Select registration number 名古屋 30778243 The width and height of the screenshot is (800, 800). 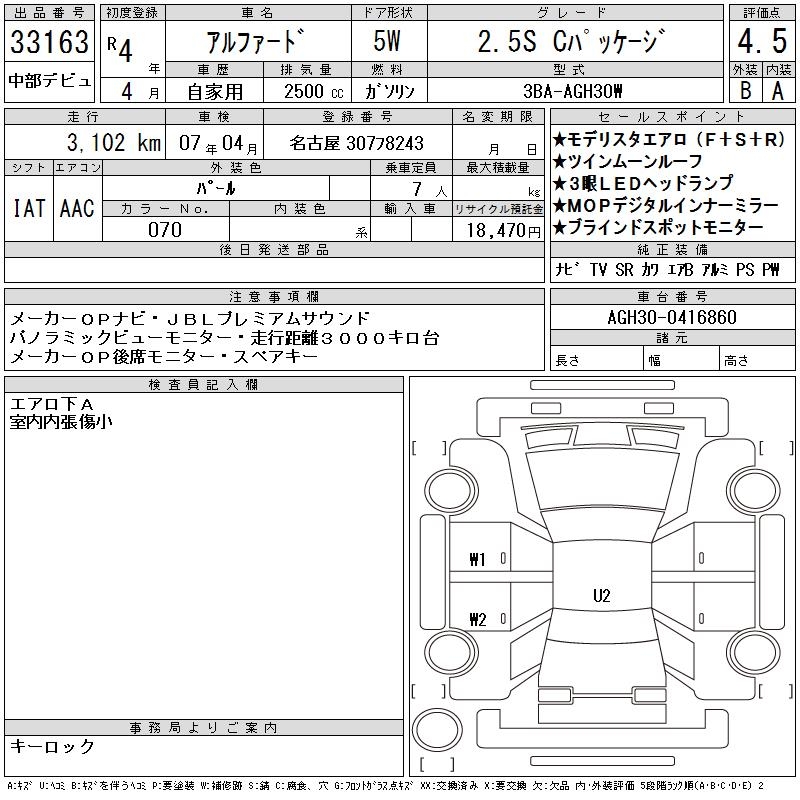(356, 143)
